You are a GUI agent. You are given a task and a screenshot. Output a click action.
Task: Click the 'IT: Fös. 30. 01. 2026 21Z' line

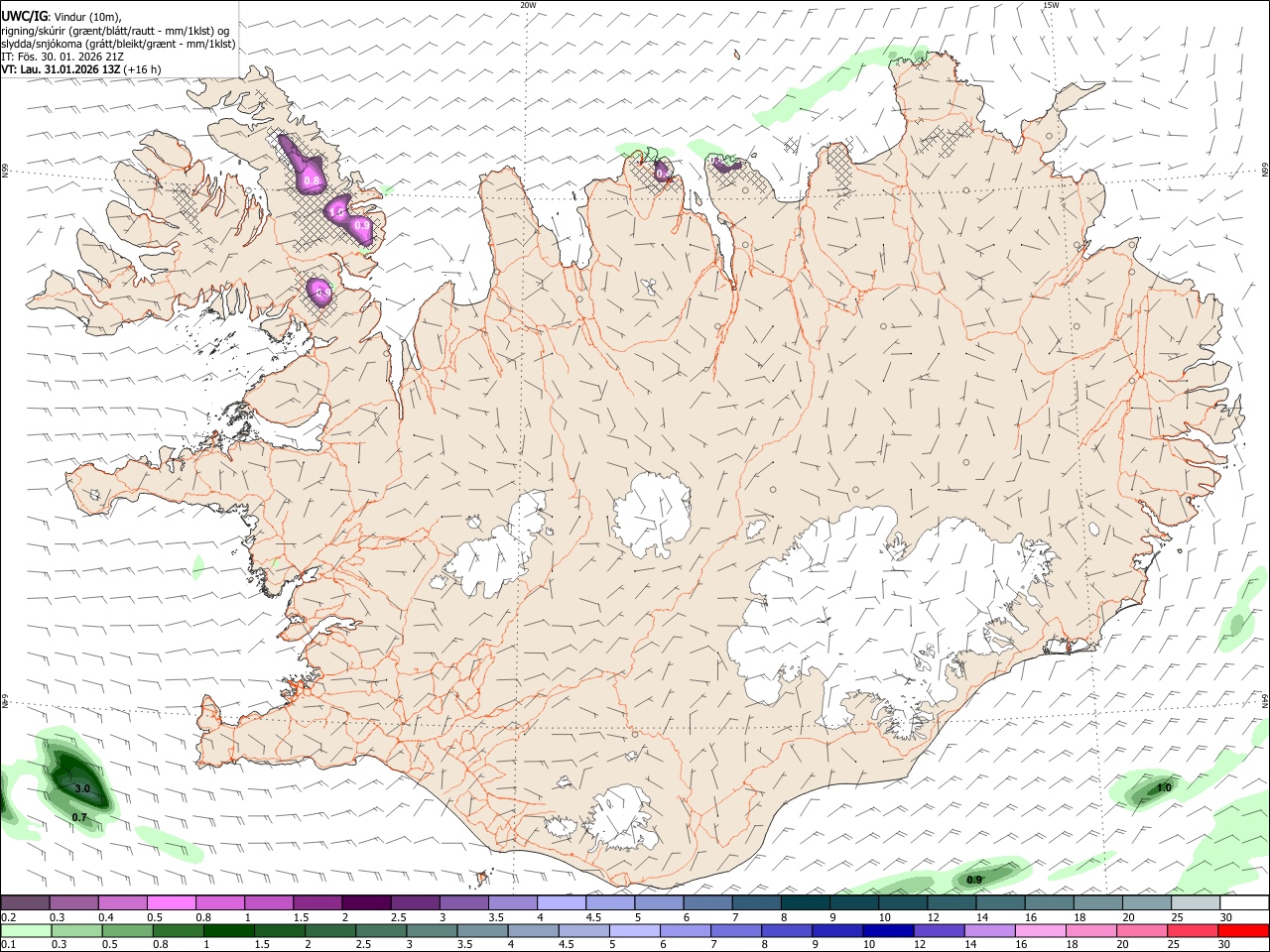63,57
